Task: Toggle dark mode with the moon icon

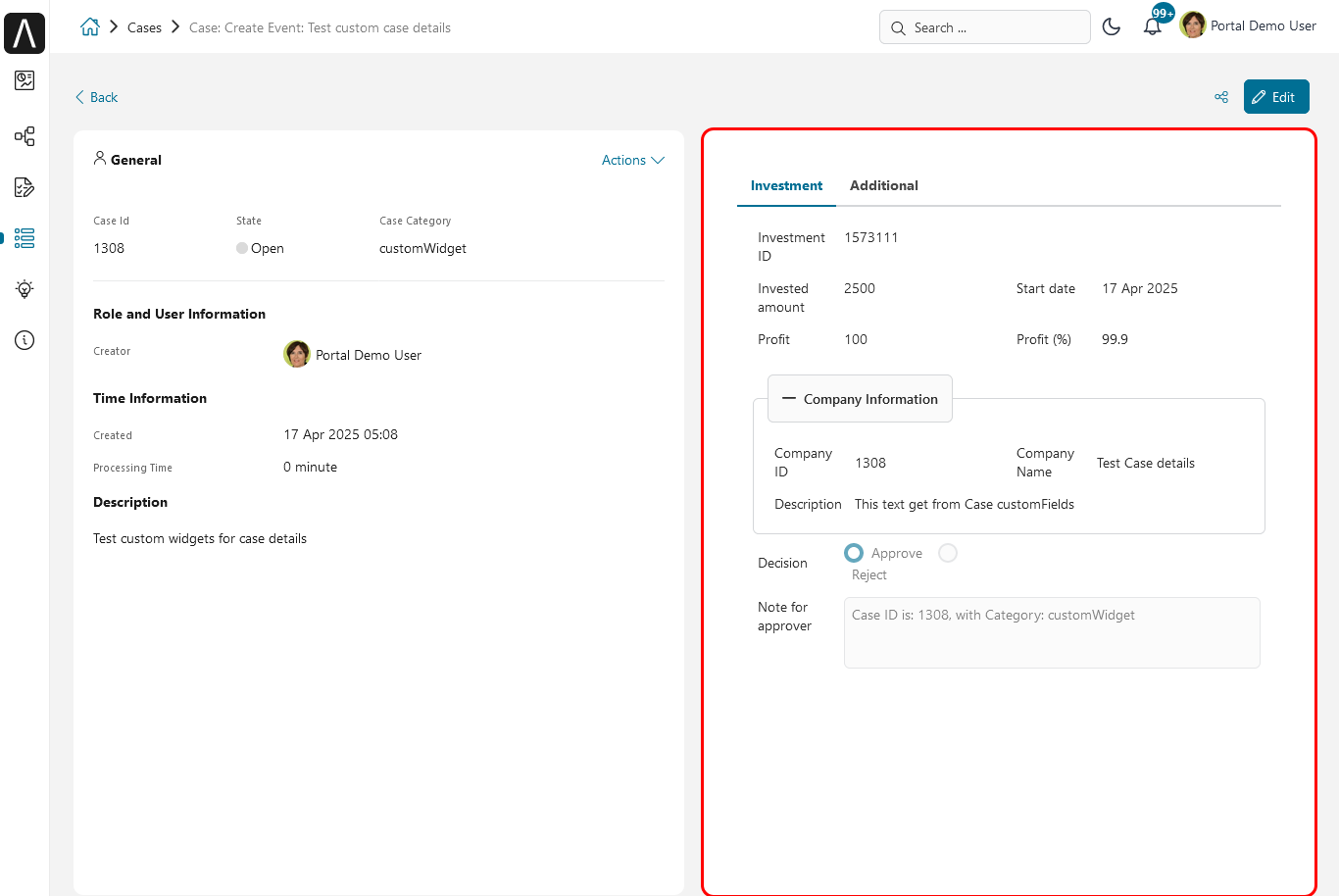Action: click(x=1112, y=26)
